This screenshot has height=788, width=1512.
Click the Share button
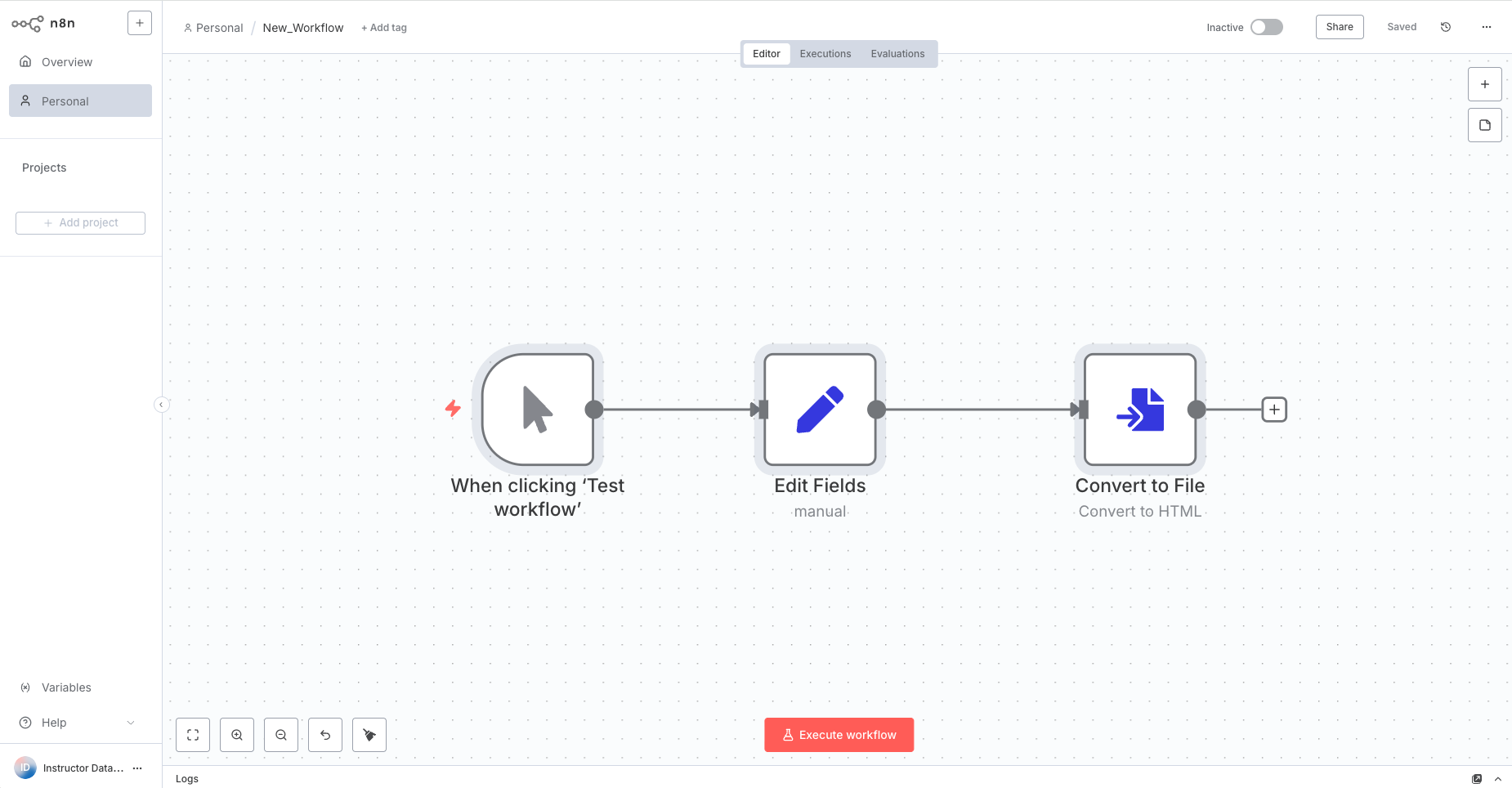point(1340,27)
